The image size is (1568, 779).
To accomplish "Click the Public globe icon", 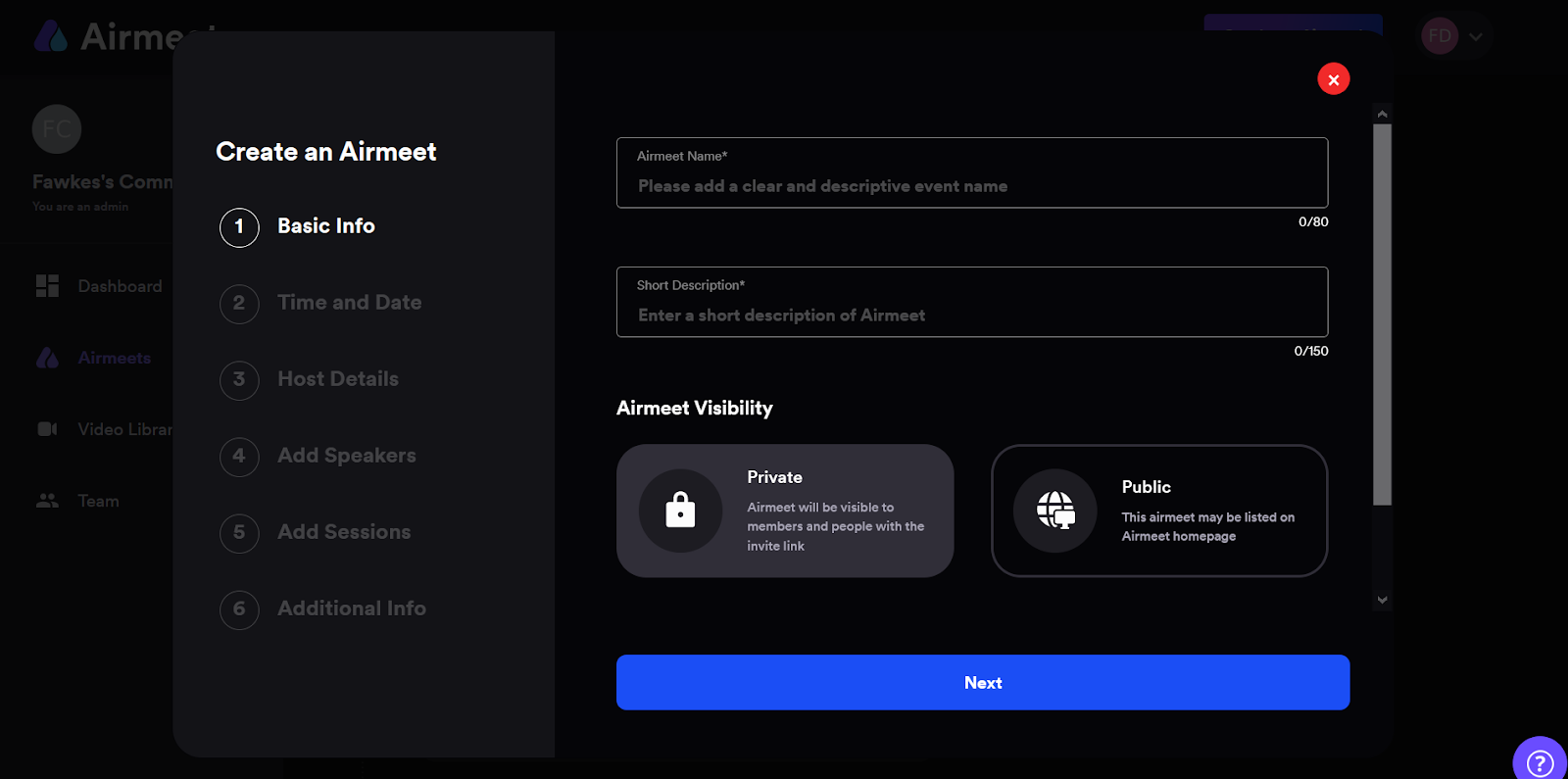I will 1055,511.
